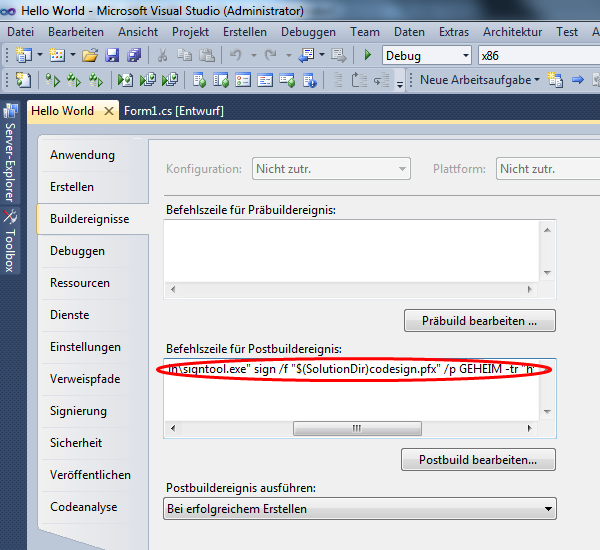Click into the Präbuildereignis command line box
The image size is (600, 550).
tap(351, 251)
